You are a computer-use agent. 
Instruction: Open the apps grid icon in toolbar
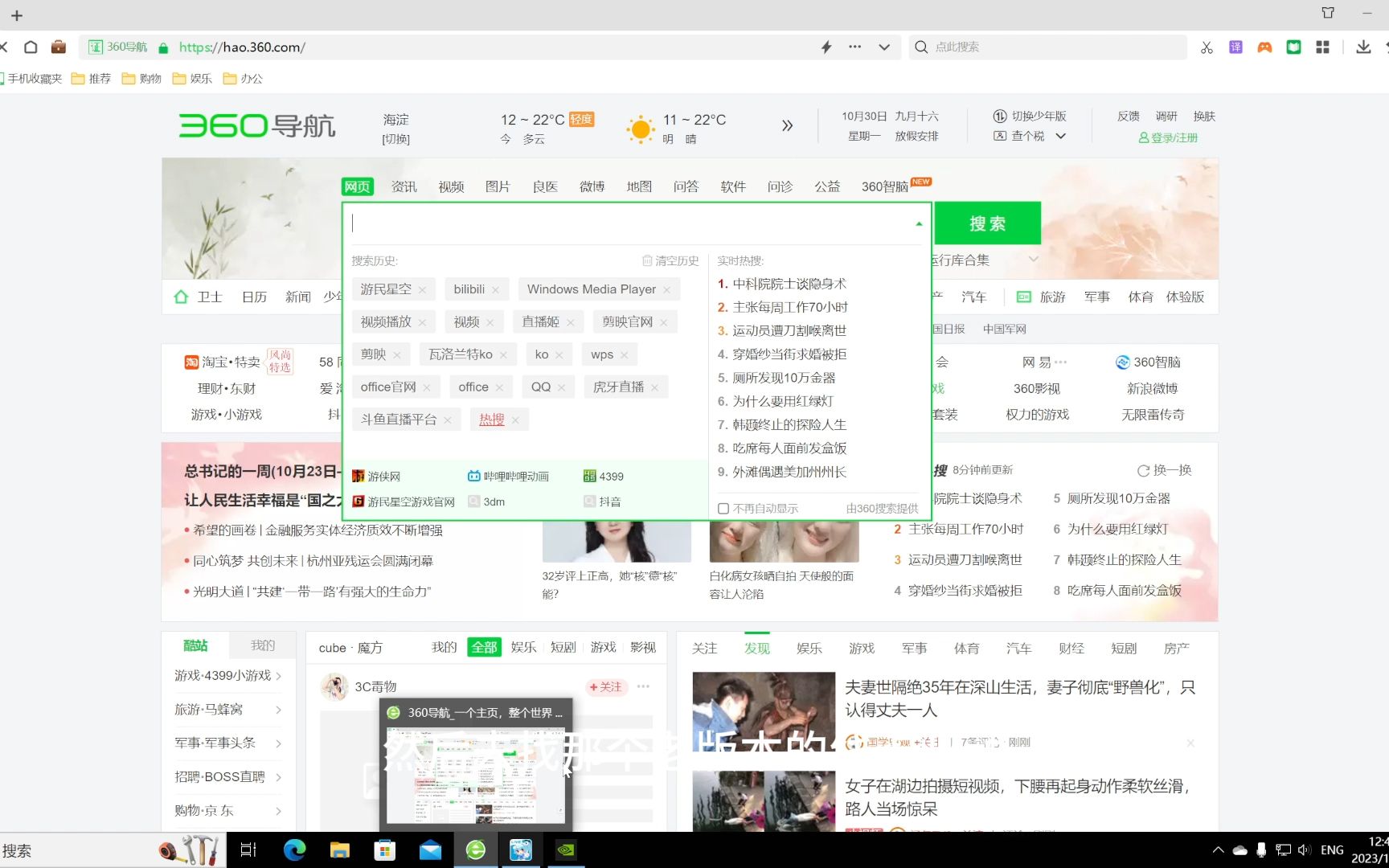click(x=1321, y=47)
